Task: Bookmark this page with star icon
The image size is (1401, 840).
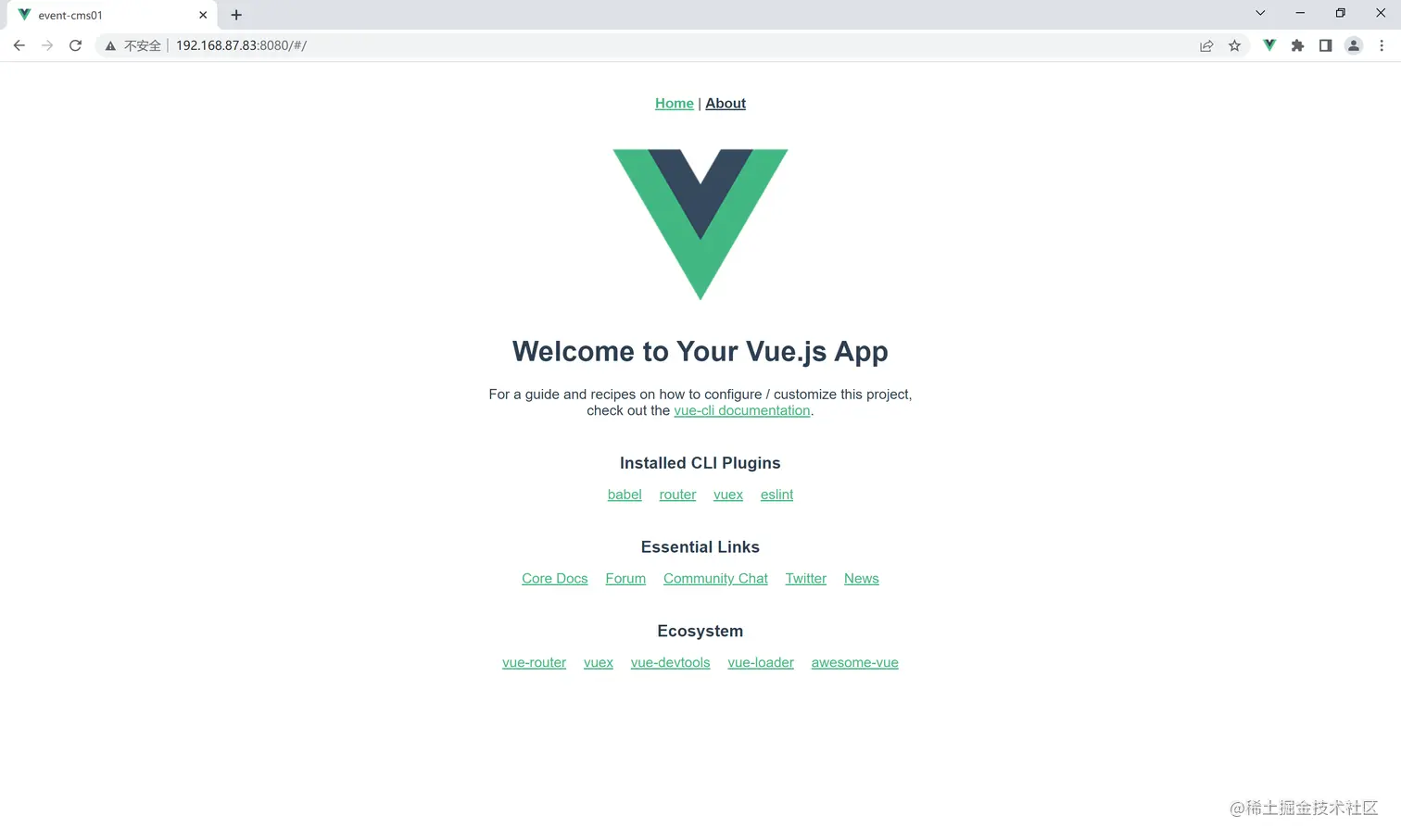Action: (1234, 45)
